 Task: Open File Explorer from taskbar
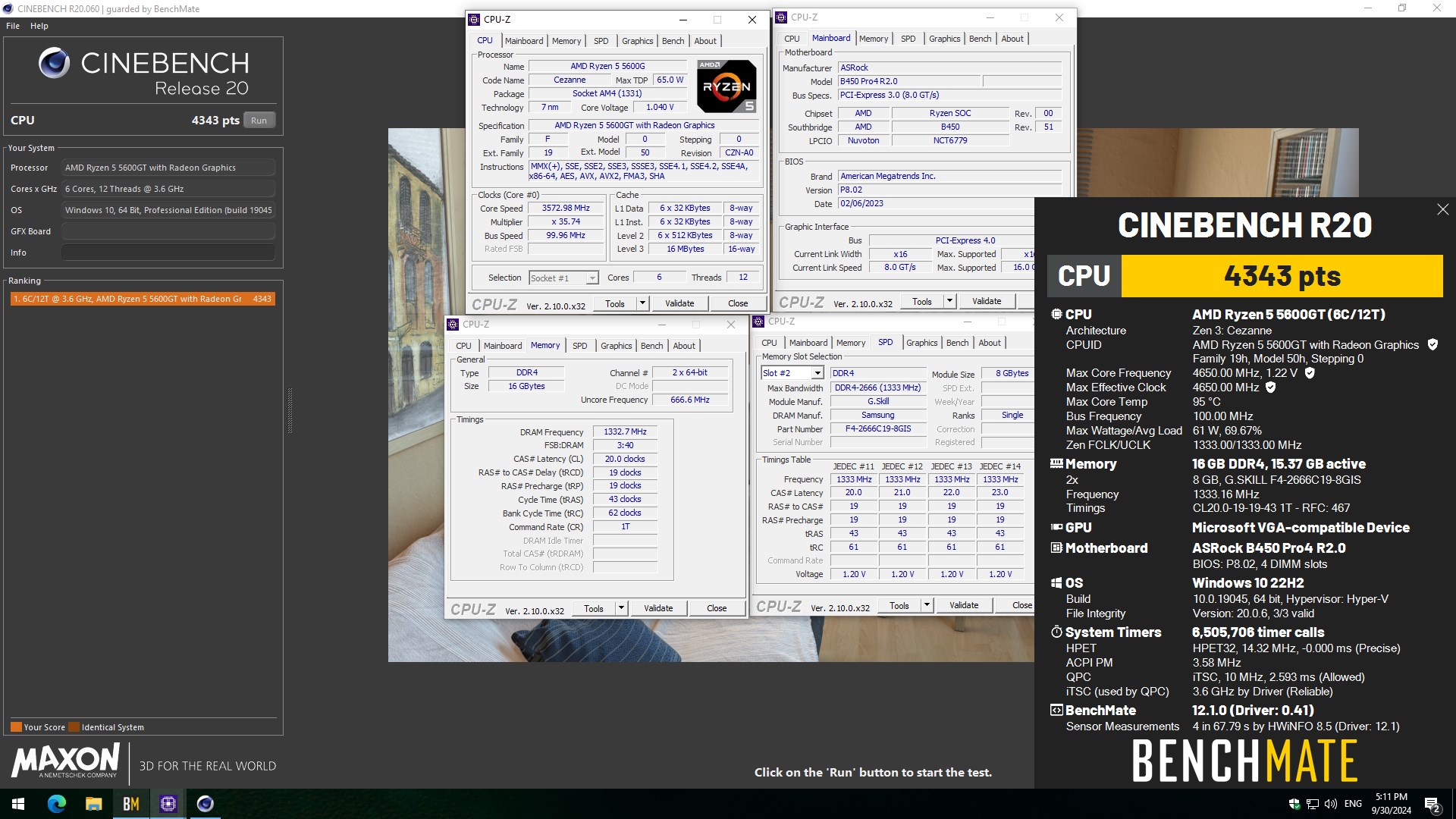point(93,804)
